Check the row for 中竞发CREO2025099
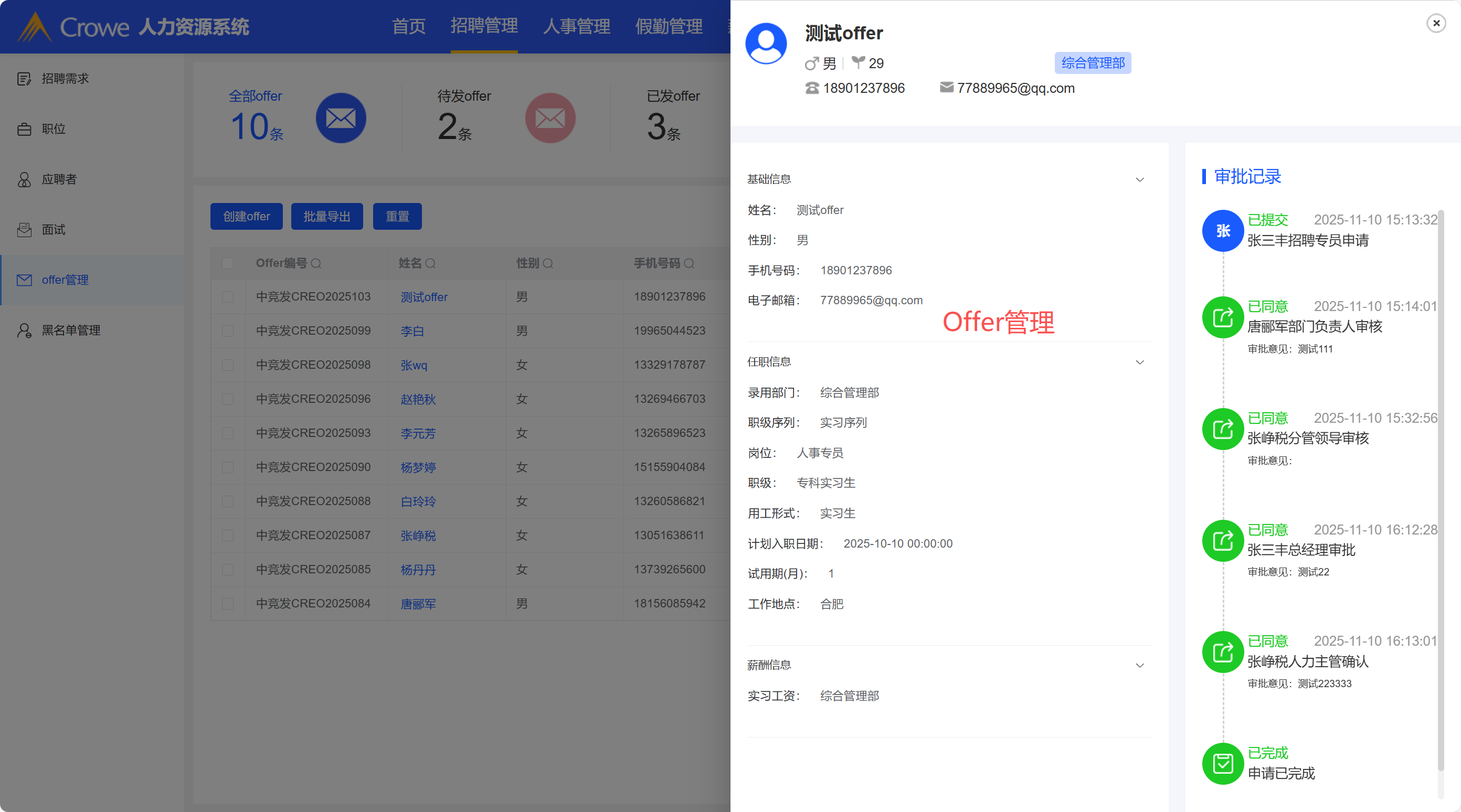1461x812 pixels. pyautogui.click(x=228, y=331)
